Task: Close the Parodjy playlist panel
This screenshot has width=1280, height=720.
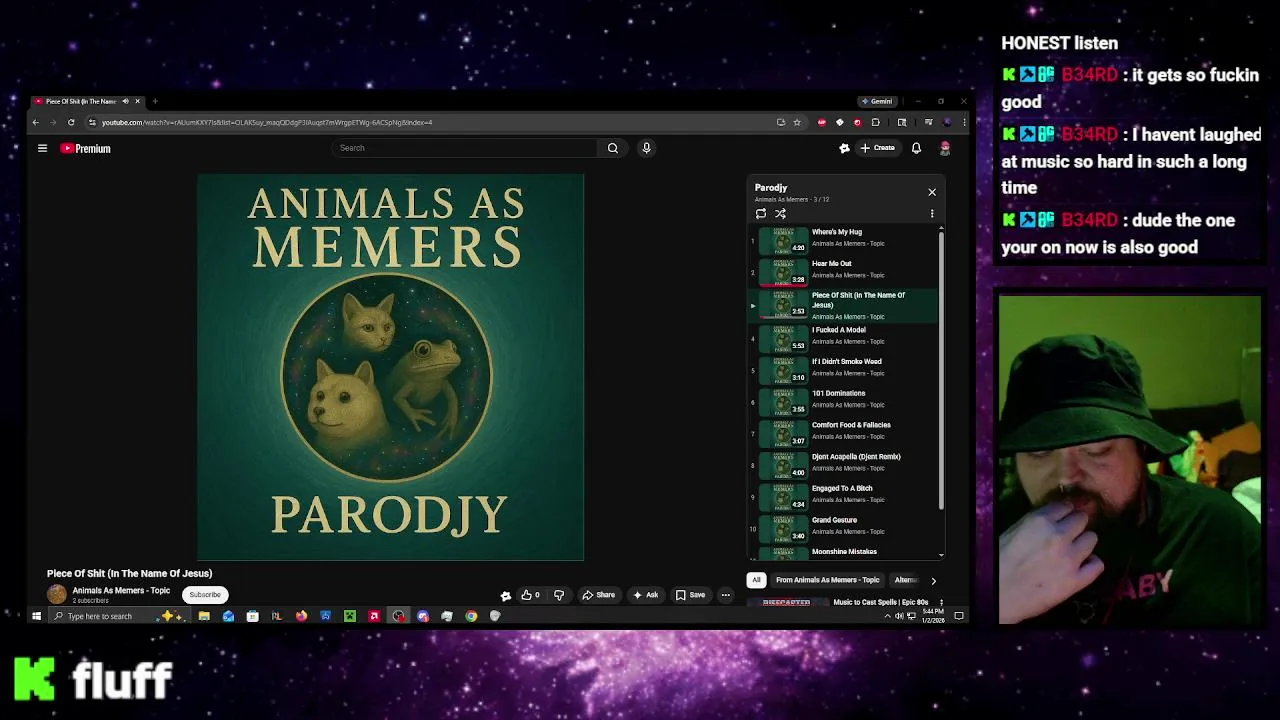Action: point(932,192)
